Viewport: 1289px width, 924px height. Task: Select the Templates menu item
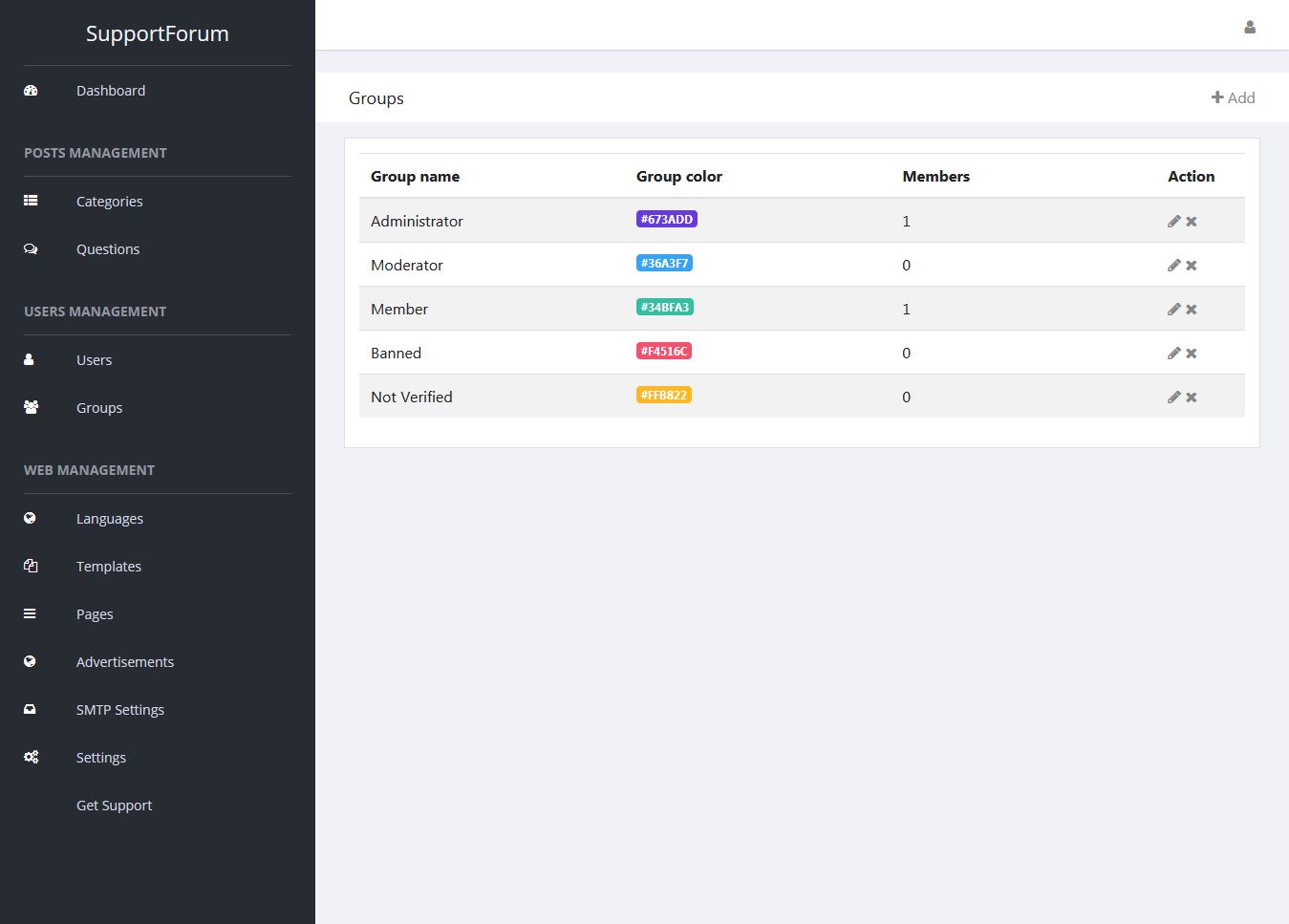(109, 567)
